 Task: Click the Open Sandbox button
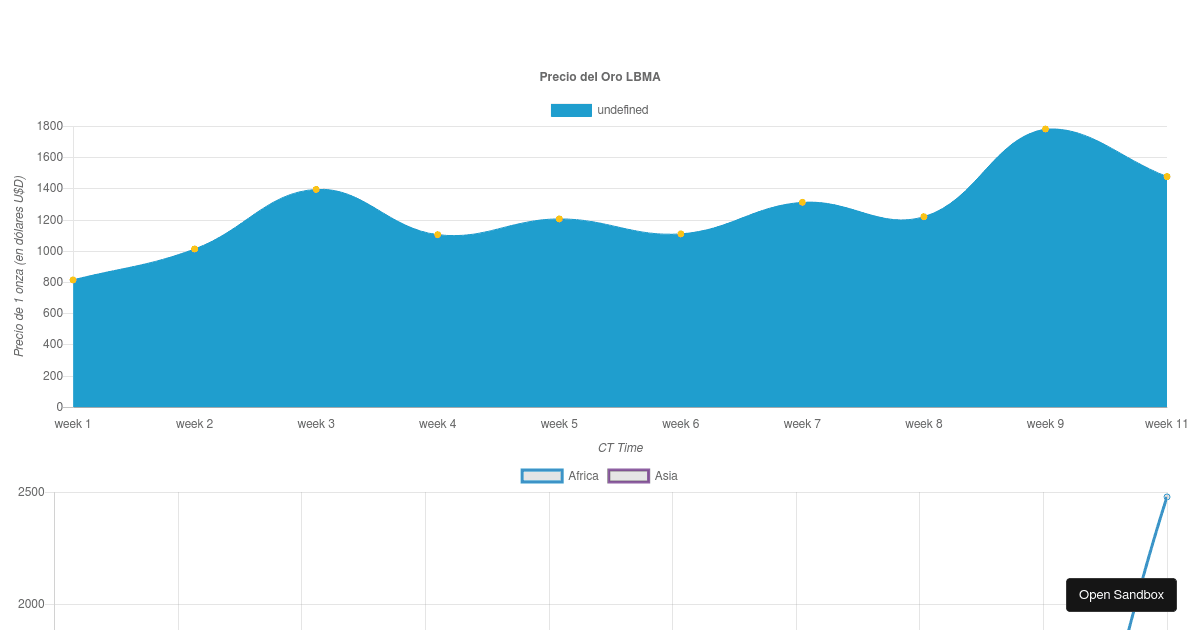pos(1120,594)
